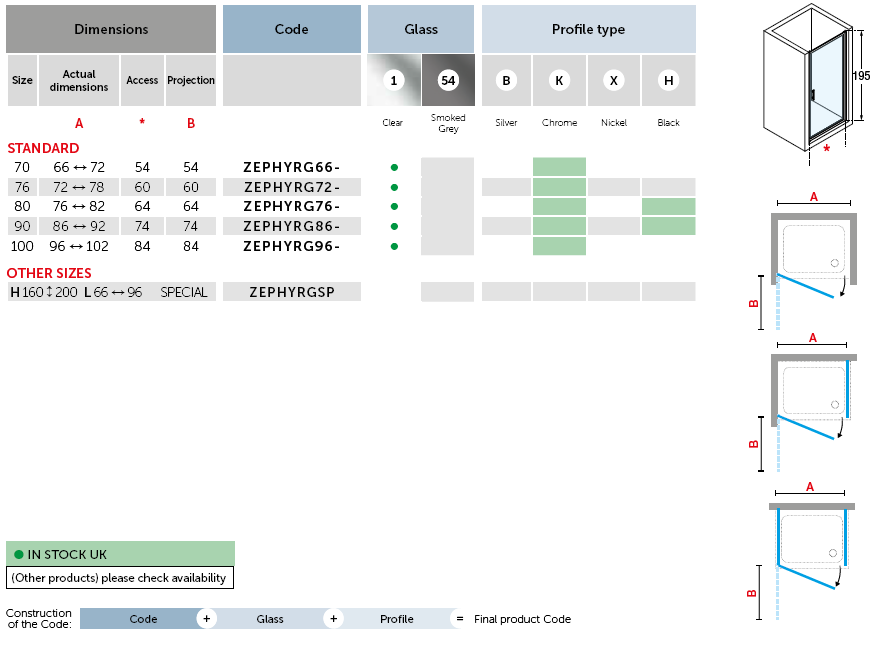This screenshot has height=651, width=879.
Task: Click the Silver profile B circle icon
Action: [x=506, y=80]
